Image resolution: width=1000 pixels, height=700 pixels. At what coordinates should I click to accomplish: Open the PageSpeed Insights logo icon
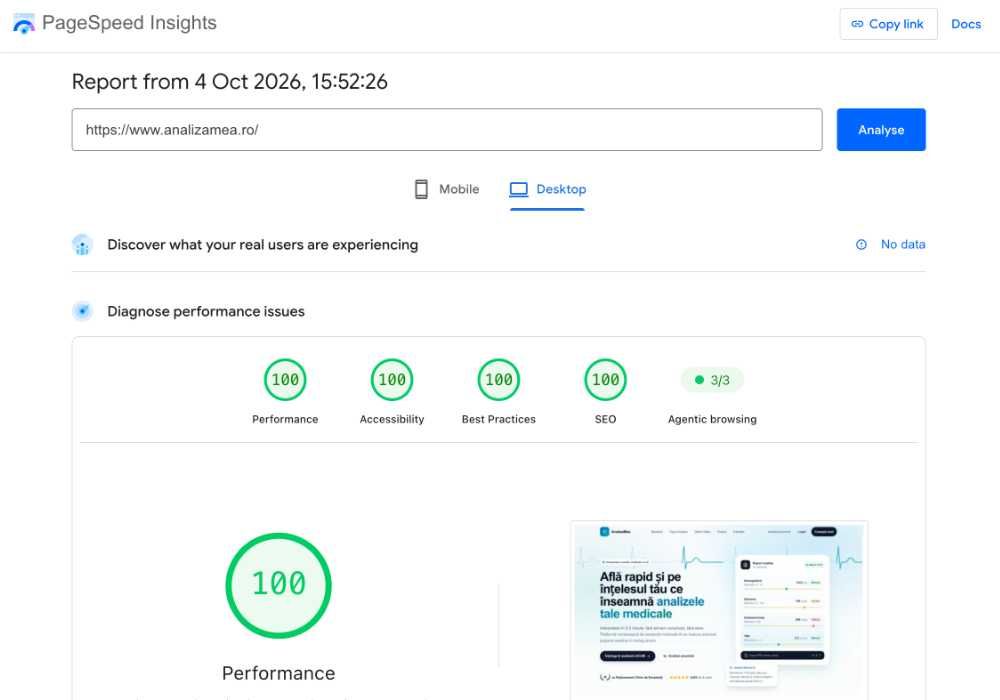24,24
